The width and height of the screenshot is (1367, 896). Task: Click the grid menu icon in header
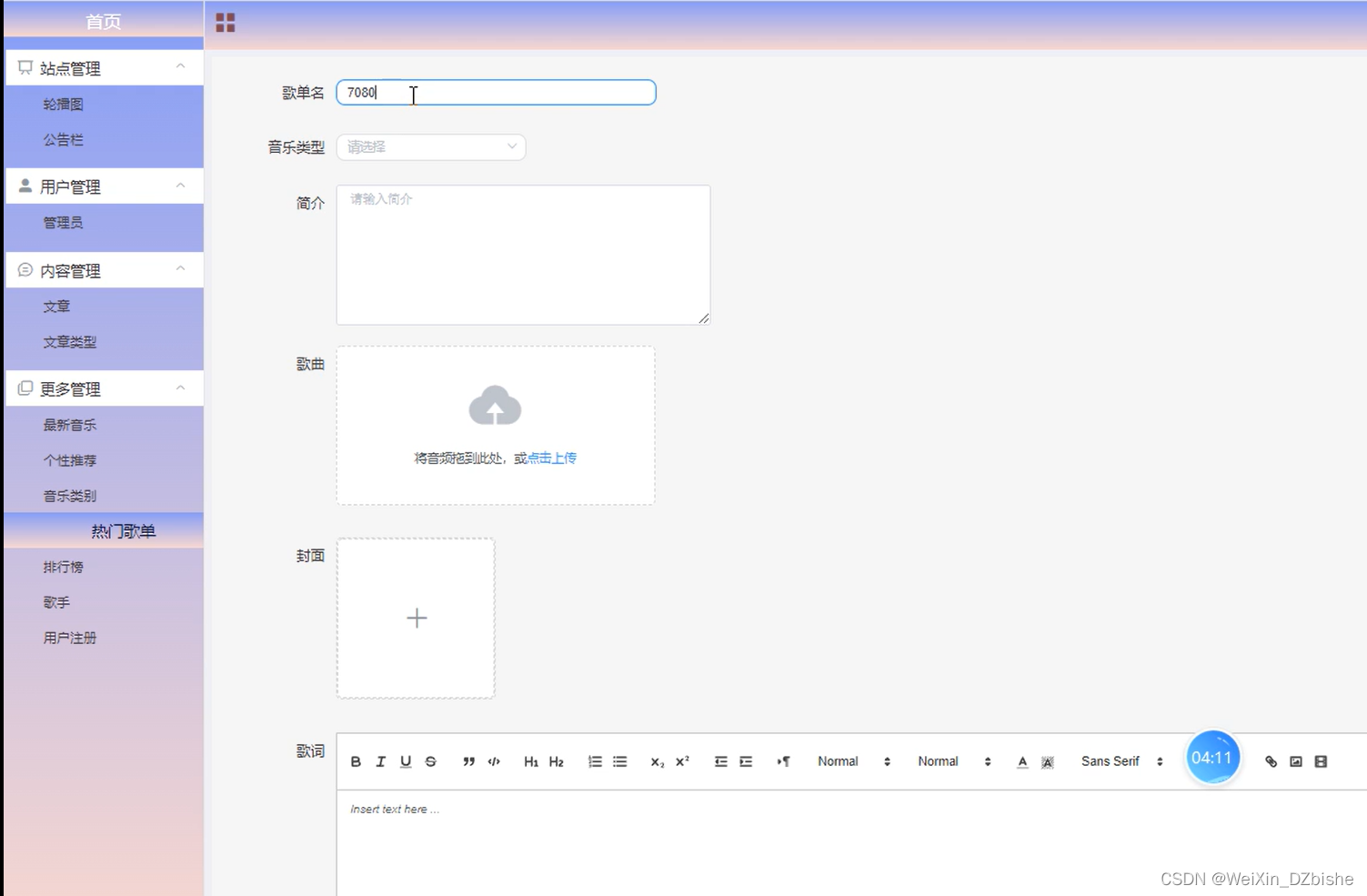[226, 23]
